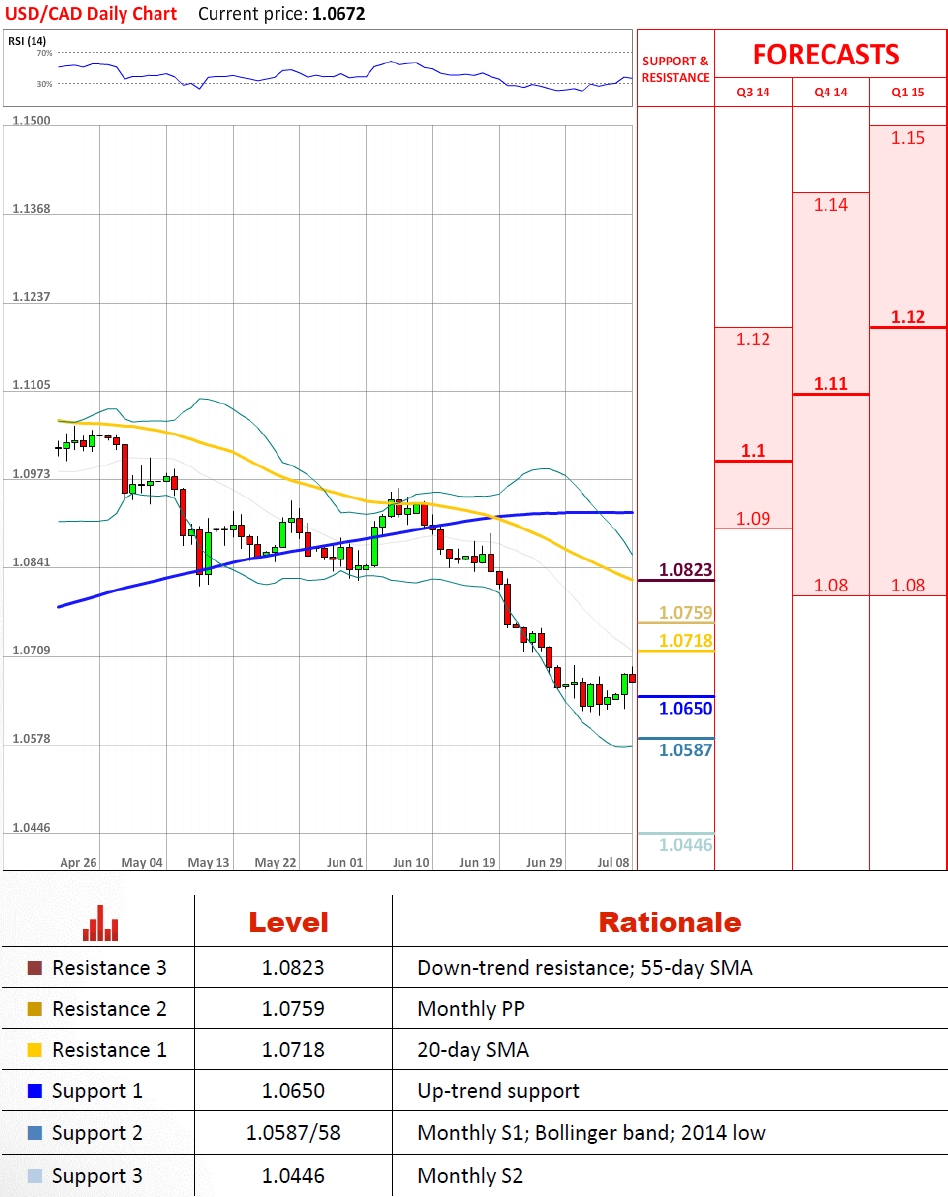Image resolution: width=948 pixels, height=1197 pixels.
Task: Click the 1.0650 support marker beside chart
Action: coord(685,708)
